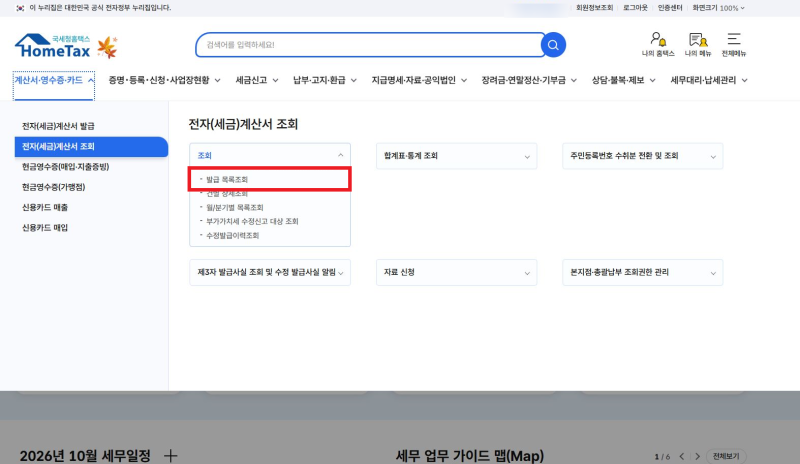Open 나의 메뉴 icon
800x464 pixels.
(697, 44)
